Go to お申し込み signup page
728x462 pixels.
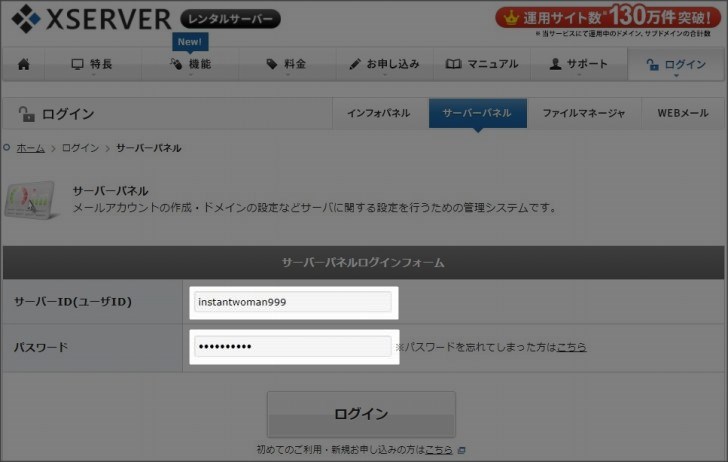point(384,64)
